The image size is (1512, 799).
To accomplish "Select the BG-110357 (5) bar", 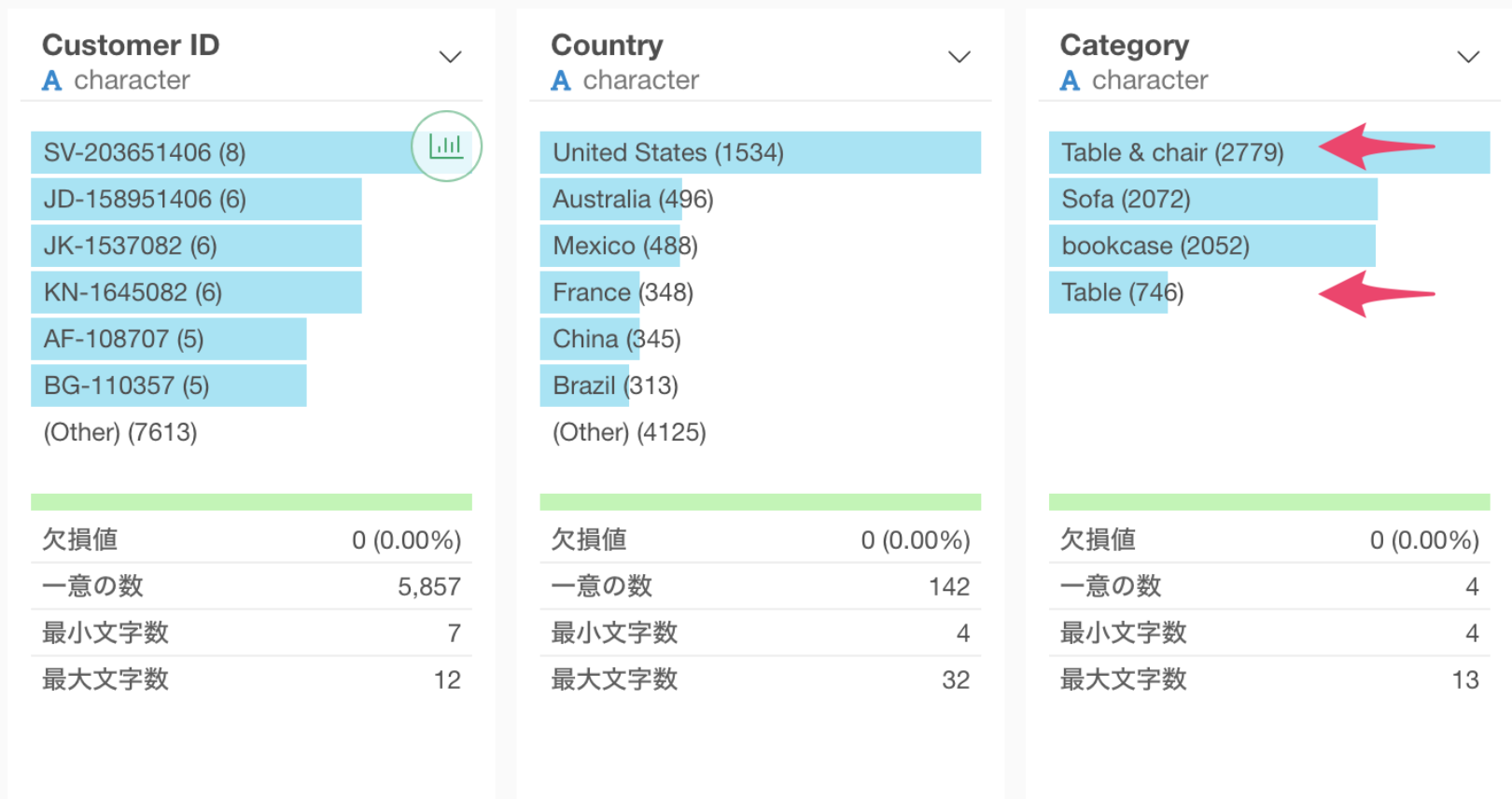I will [x=169, y=385].
